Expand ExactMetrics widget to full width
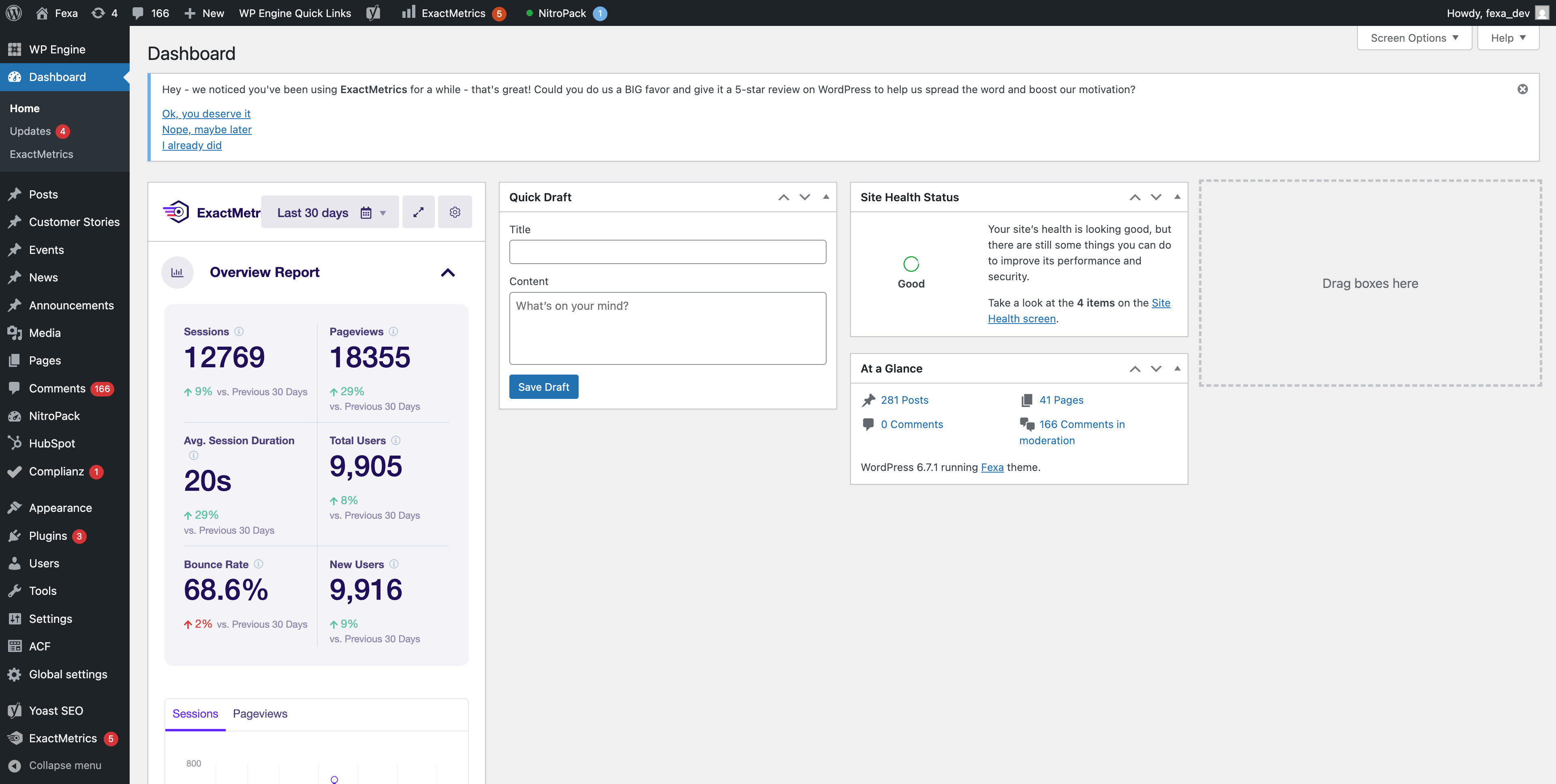The width and height of the screenshot is (1556, 784). [x=418, y=212]
